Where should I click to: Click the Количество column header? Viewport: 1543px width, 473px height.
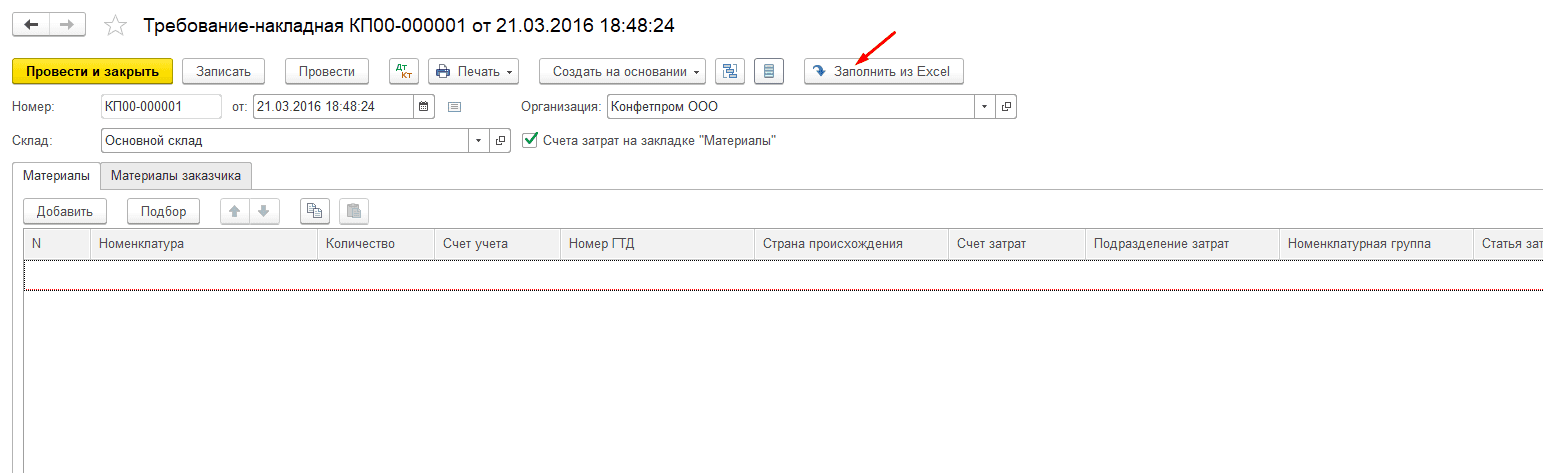tap(376, 243)
